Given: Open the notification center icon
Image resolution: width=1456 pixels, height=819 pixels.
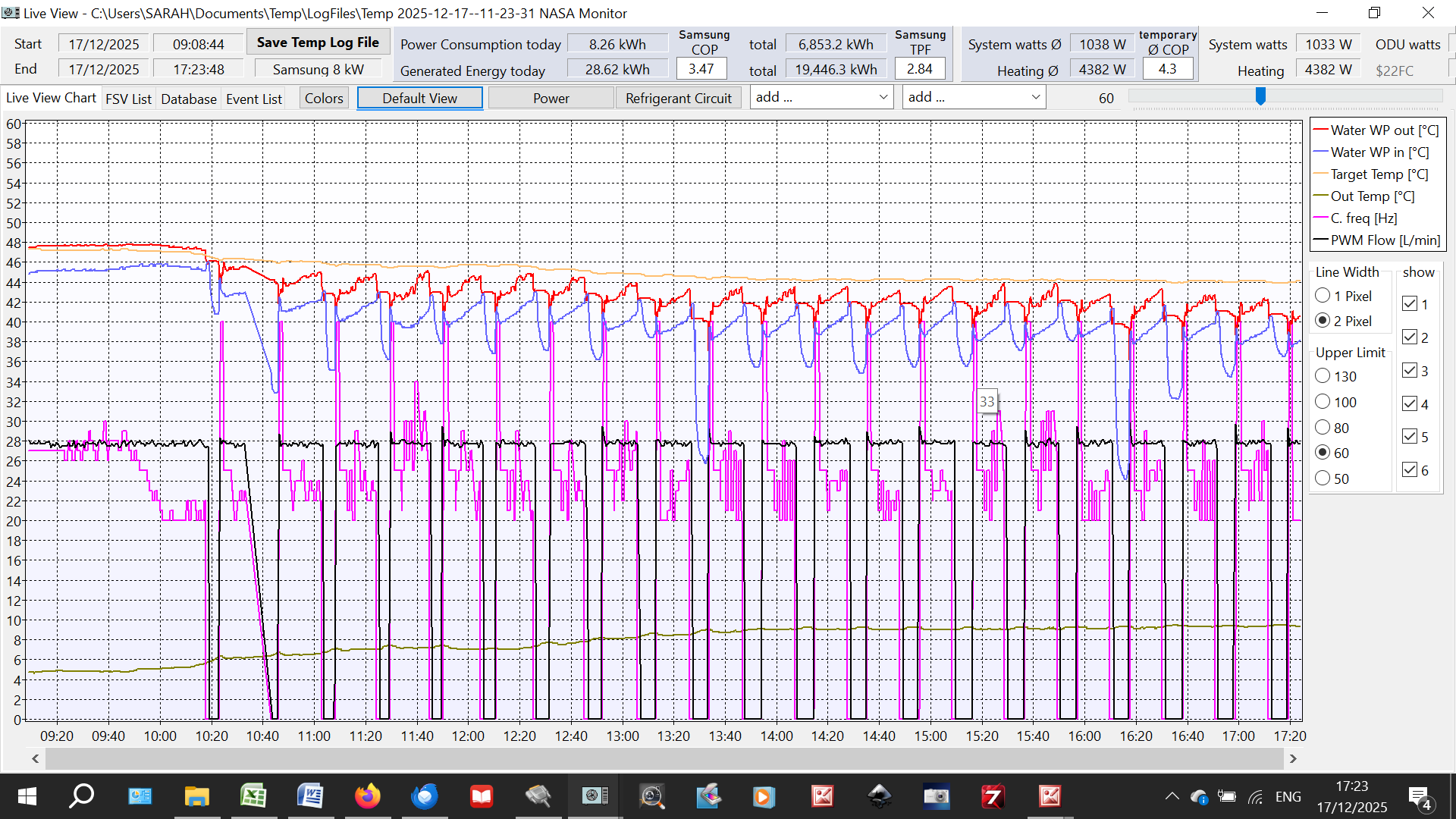Looking at the screenshot, I should (1419, 796).
